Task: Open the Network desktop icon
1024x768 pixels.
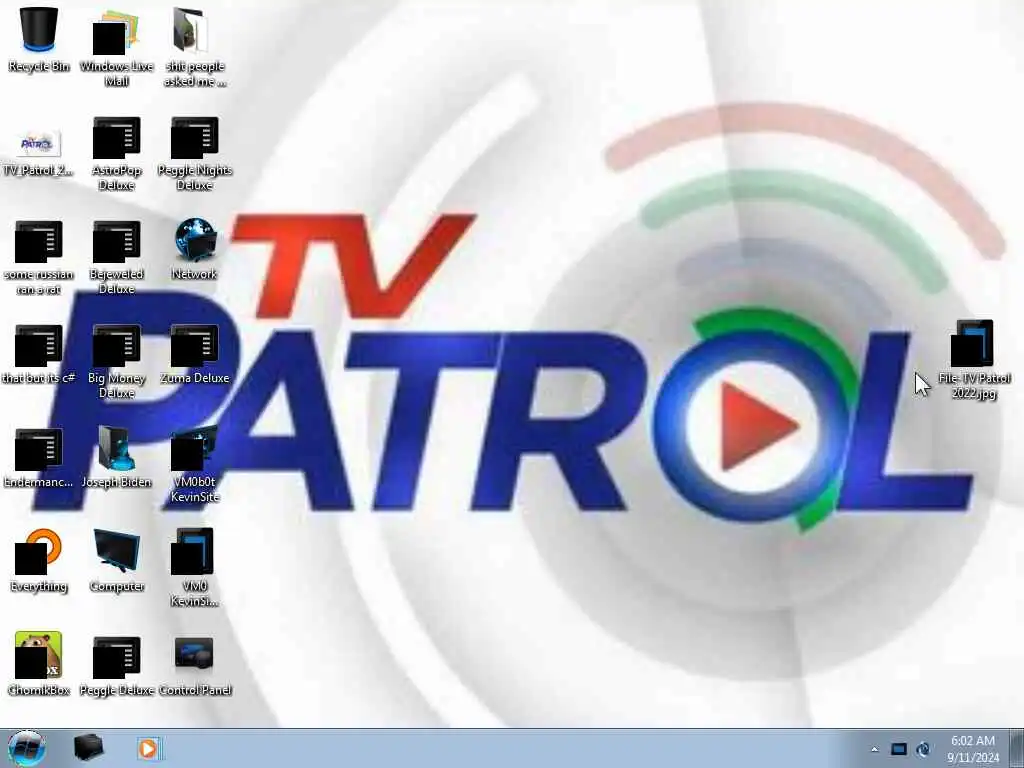Action: coord(195,249)
